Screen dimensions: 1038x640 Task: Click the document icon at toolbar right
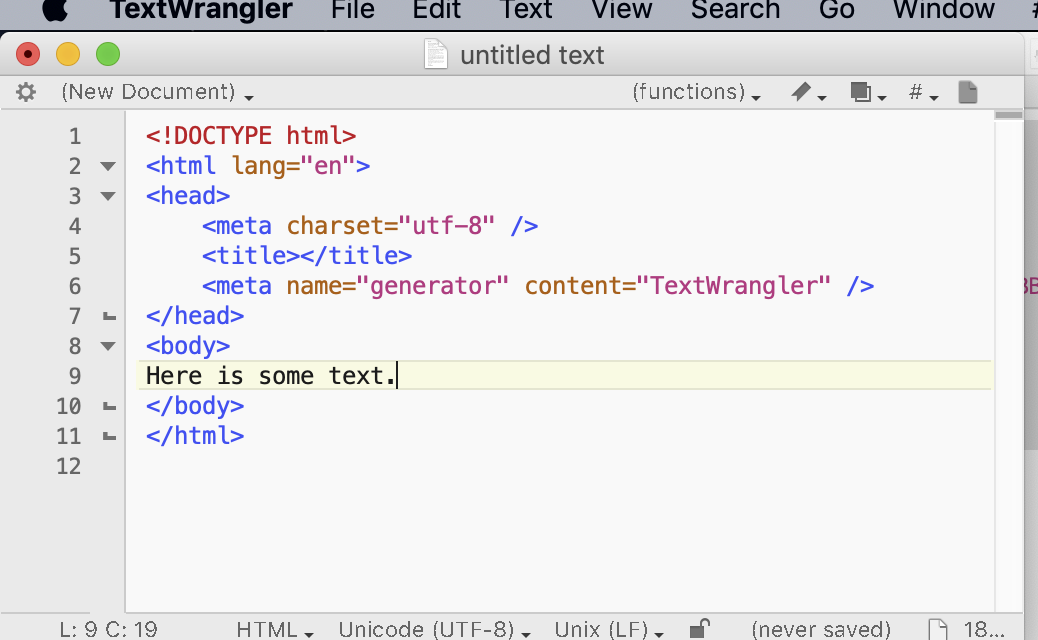[966, 91]
